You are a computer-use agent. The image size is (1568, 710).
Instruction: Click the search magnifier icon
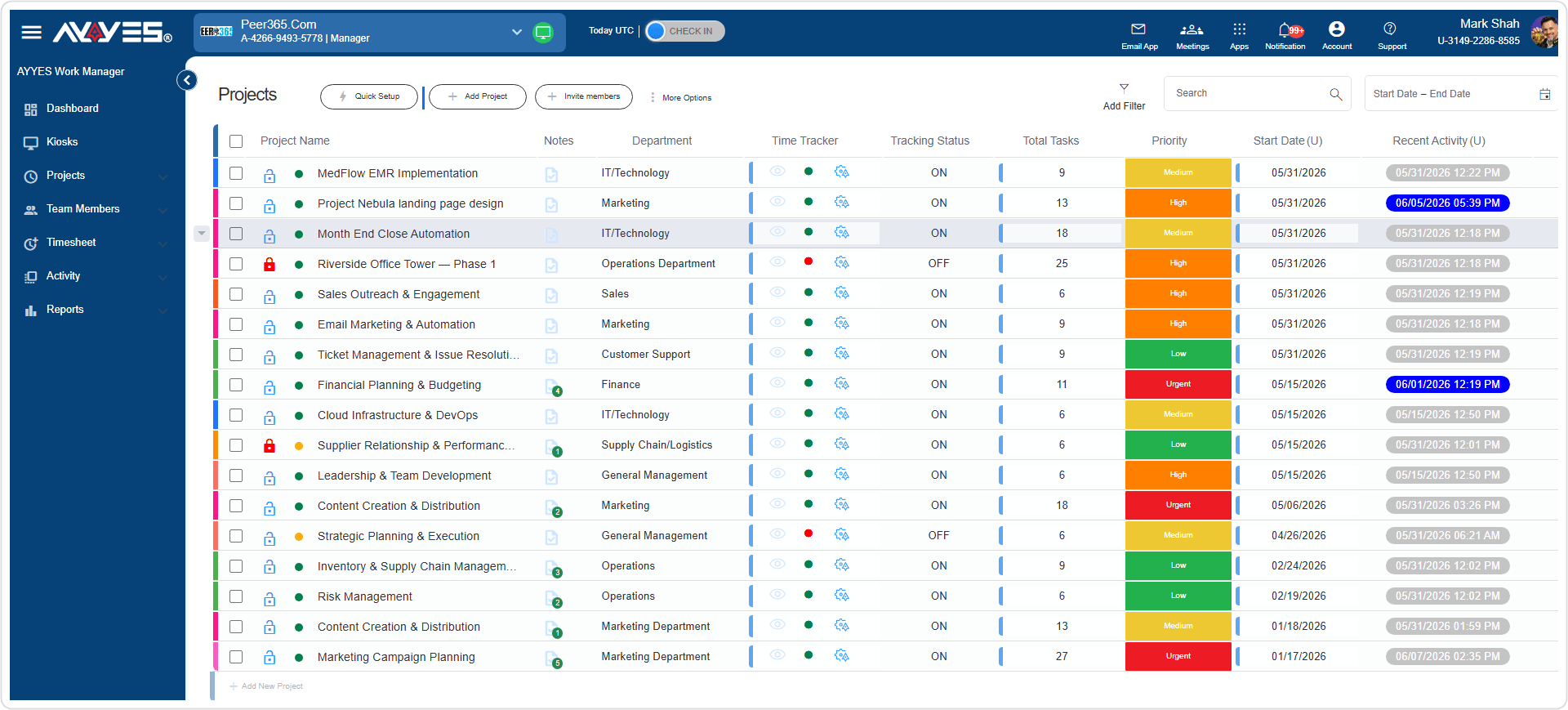coord(1336,94)
